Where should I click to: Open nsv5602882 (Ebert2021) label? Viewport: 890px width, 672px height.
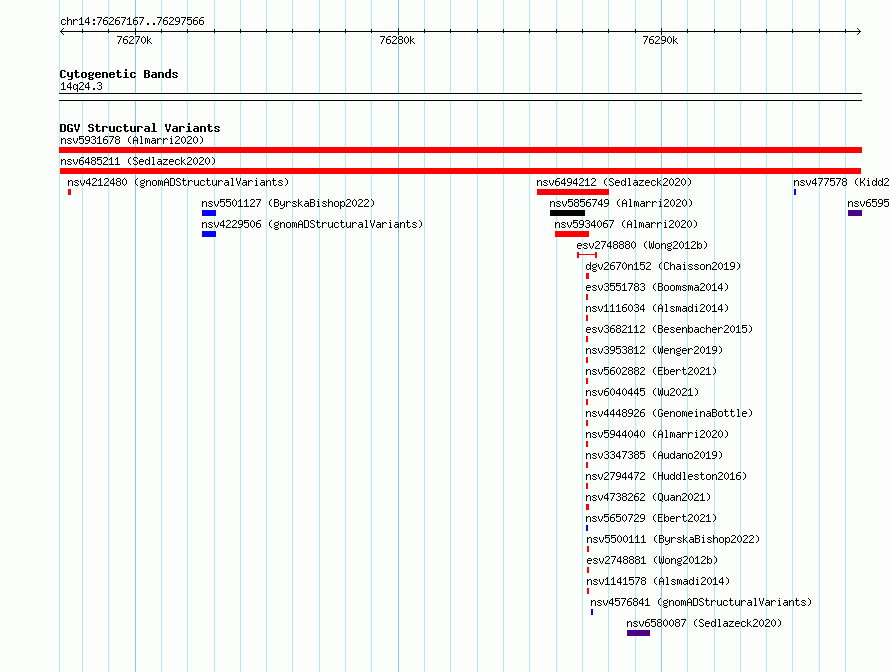(x=651, y=371)
